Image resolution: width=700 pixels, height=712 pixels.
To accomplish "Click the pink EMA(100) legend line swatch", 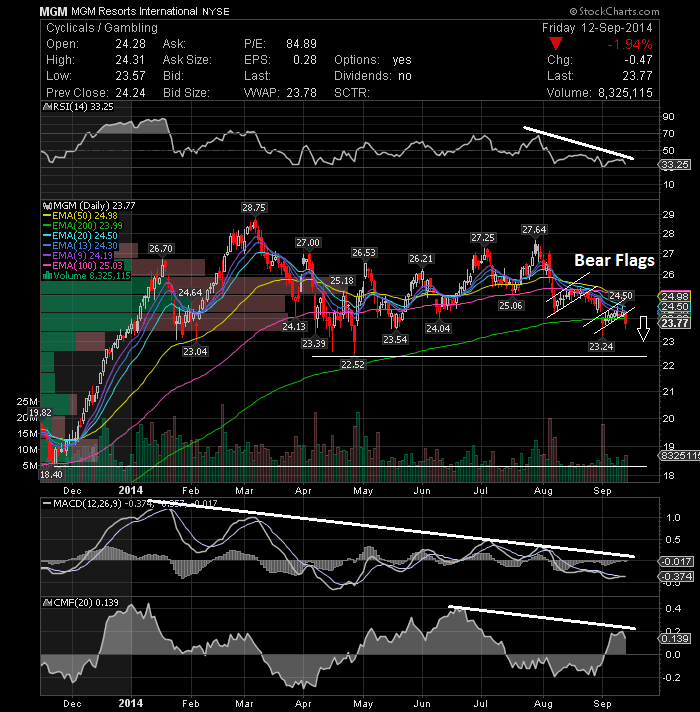I will pyautogui.click(x=47, y=266).
